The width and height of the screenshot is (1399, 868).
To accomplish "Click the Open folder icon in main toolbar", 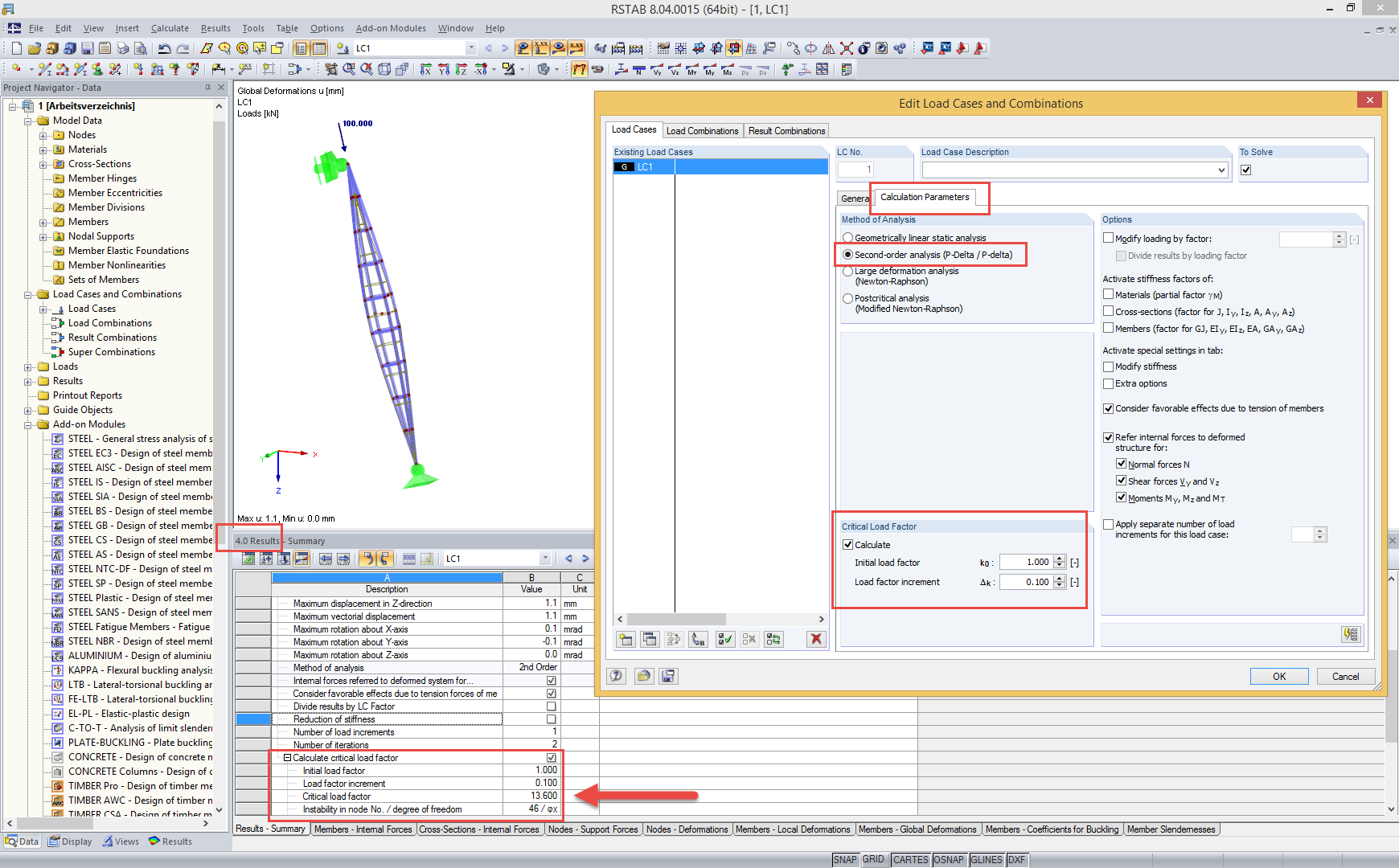I will 34,48.
